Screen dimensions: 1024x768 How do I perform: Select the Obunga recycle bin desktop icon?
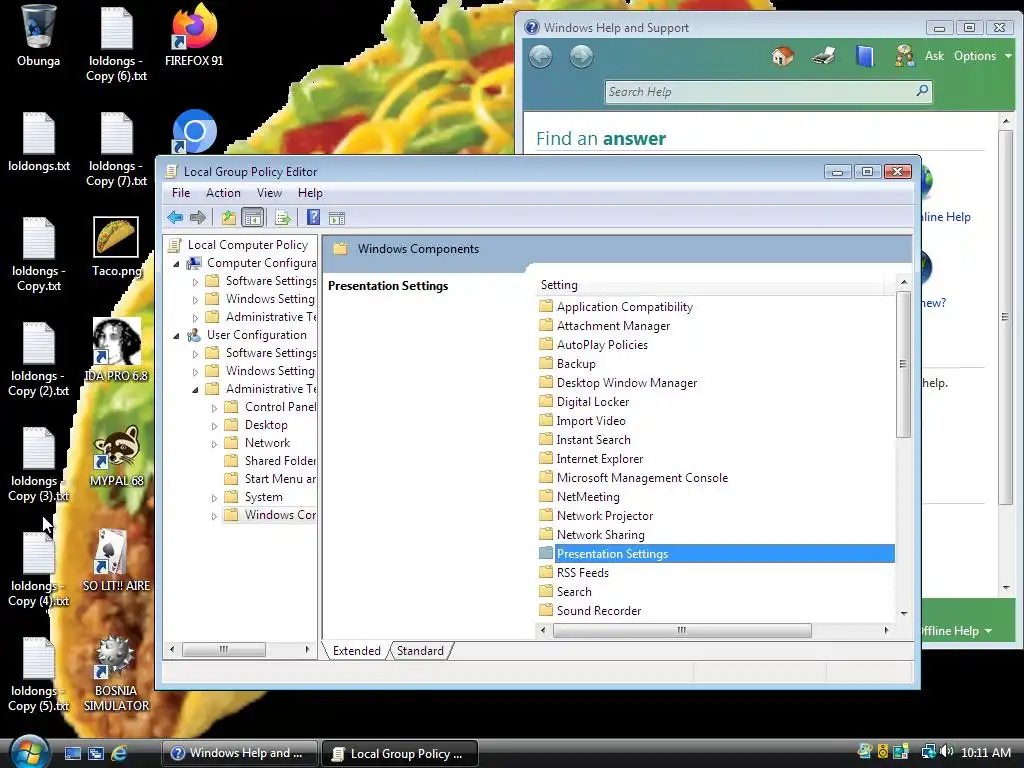pyautogui.click(x=38, y=36)
